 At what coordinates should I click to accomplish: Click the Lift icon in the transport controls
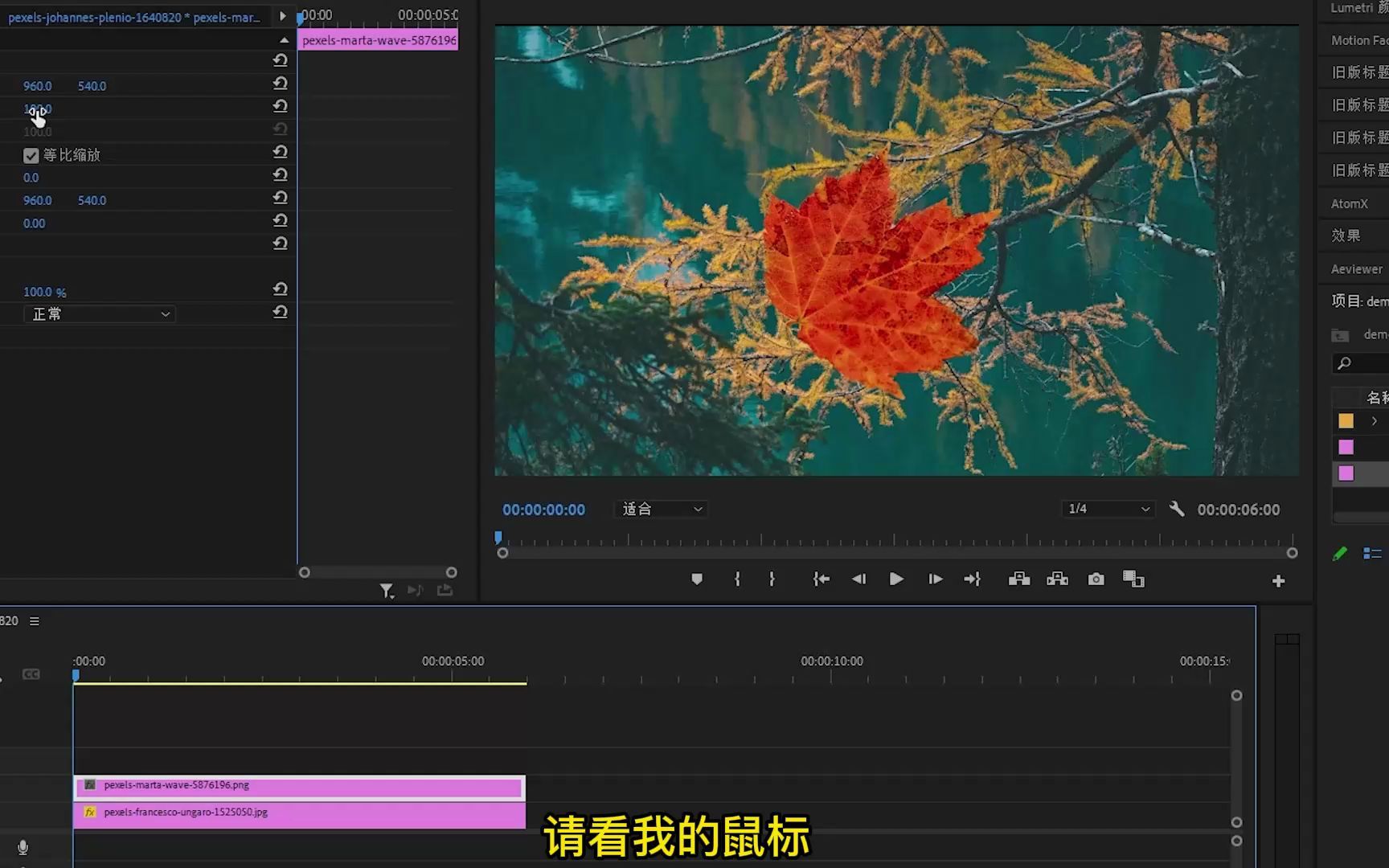tap(1018, 579)
